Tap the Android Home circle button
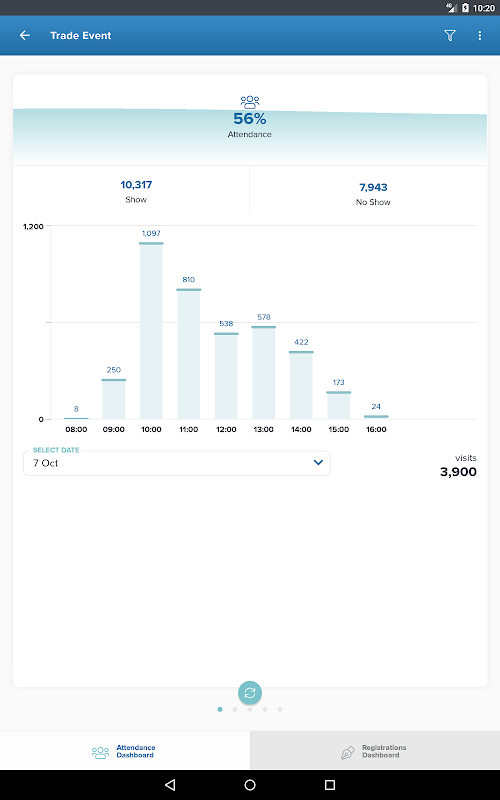Viewport: 500px width, 800px height. [250, 785]
